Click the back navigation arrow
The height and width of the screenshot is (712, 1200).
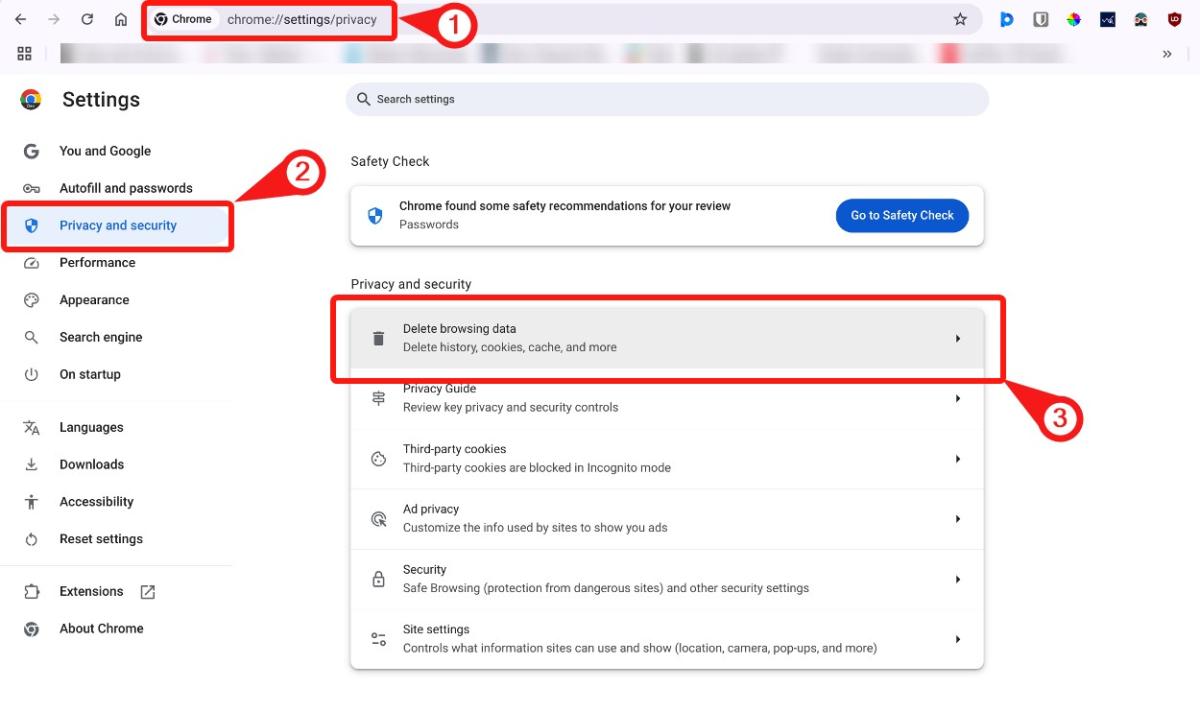[x=18, y=18]
